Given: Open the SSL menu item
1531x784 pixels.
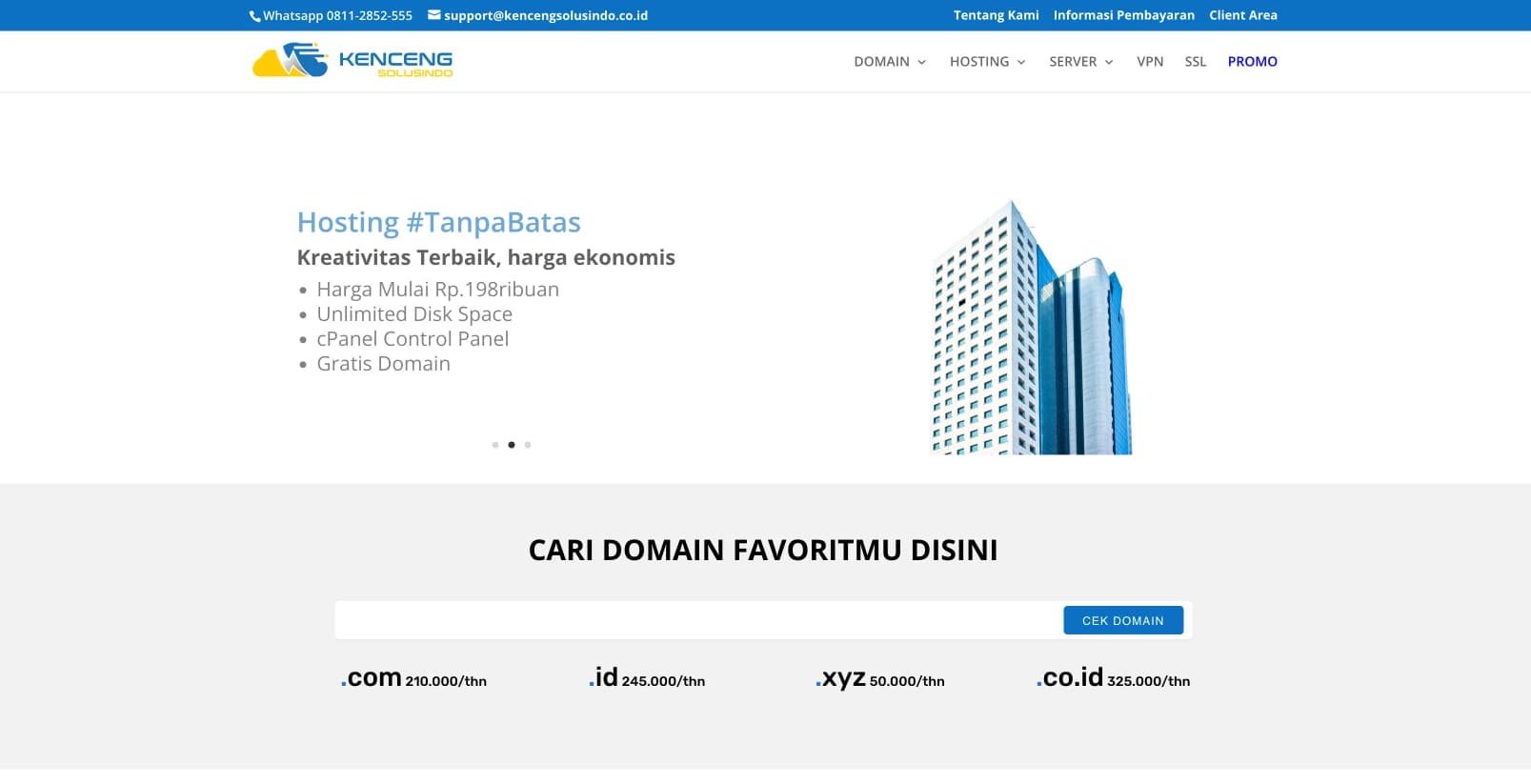Looking at the screenshot, I should point(1196,61).
